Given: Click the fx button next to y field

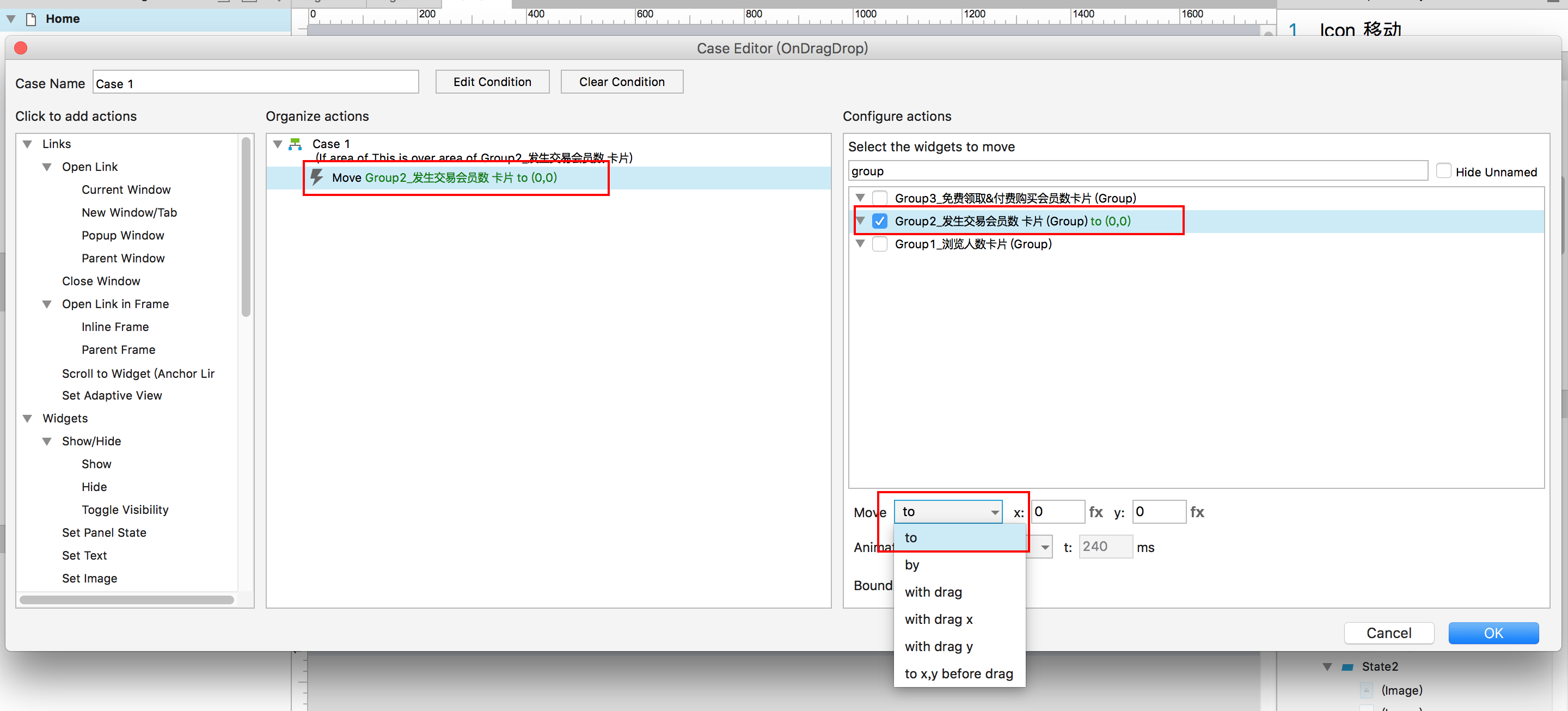Looking at the screenshot, I should (x=1197, y=512).
